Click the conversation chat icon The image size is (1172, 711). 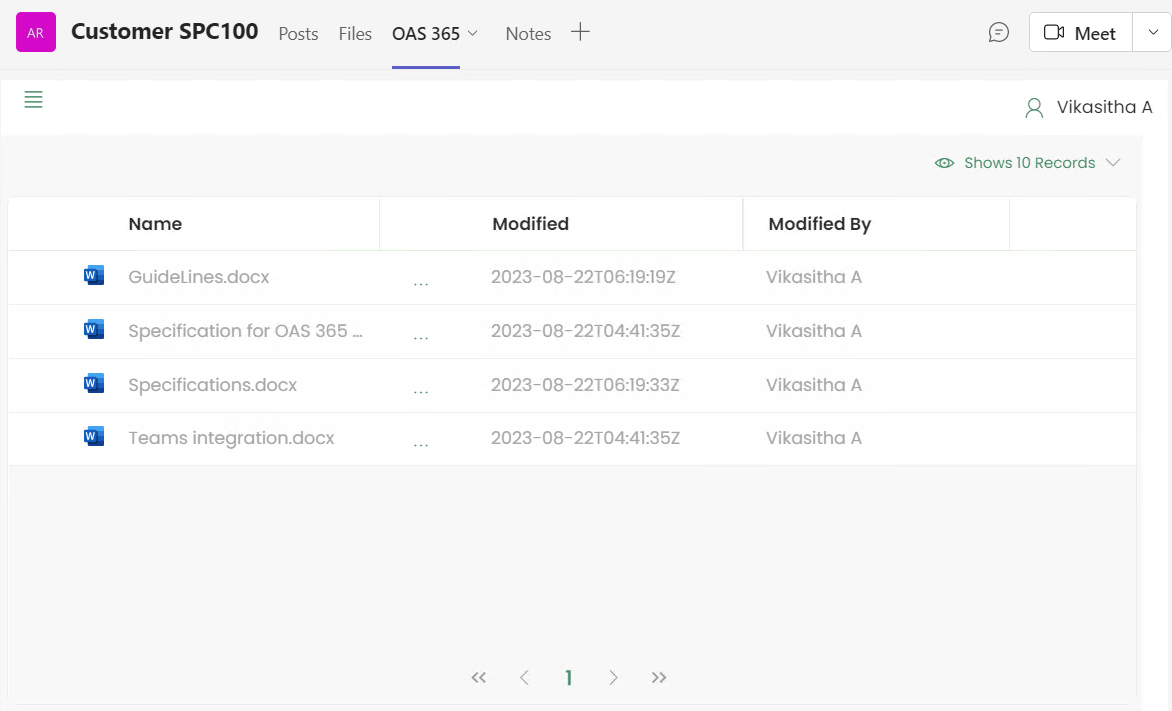(x=998, y=33)
